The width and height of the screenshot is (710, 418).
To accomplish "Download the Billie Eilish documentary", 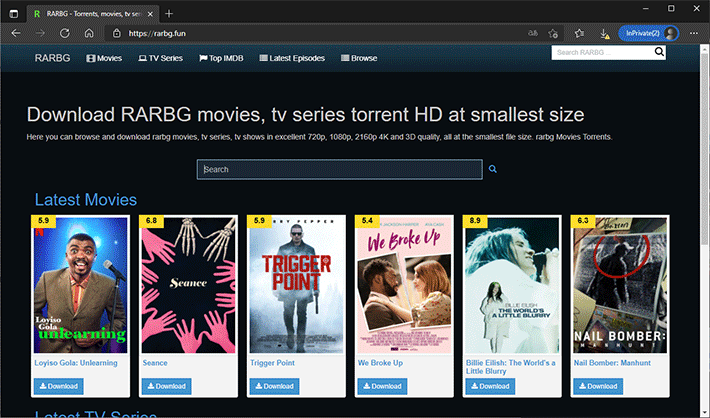I will point(490,386).
